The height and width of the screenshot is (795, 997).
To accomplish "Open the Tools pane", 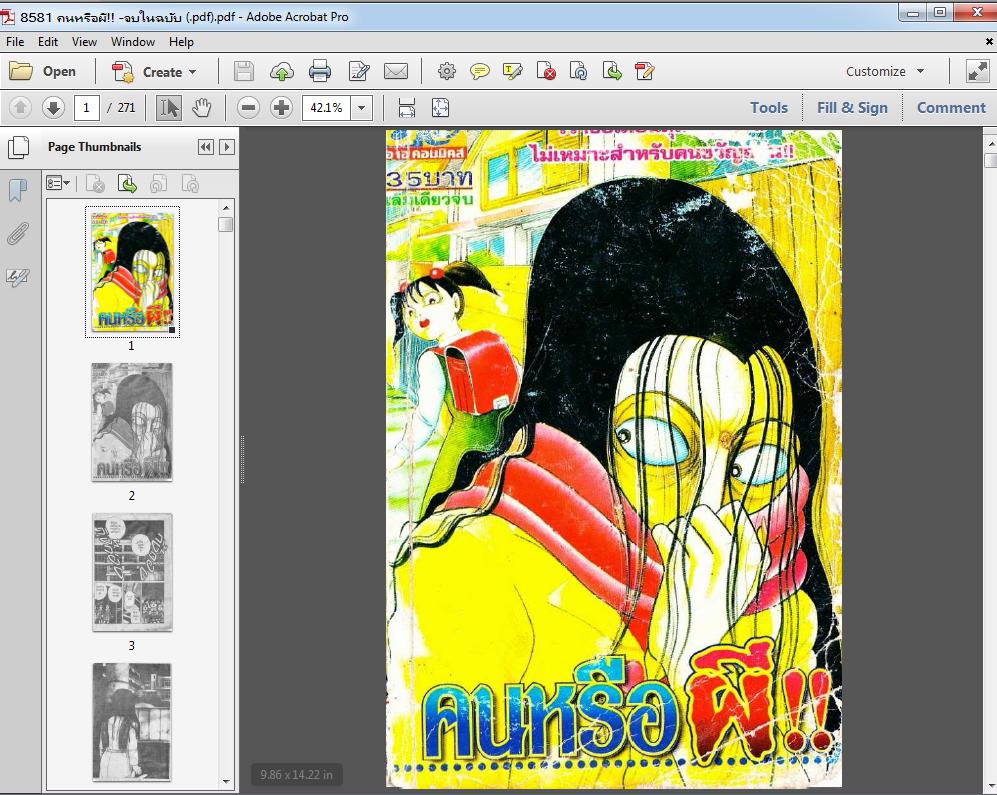I will (769, 107).
